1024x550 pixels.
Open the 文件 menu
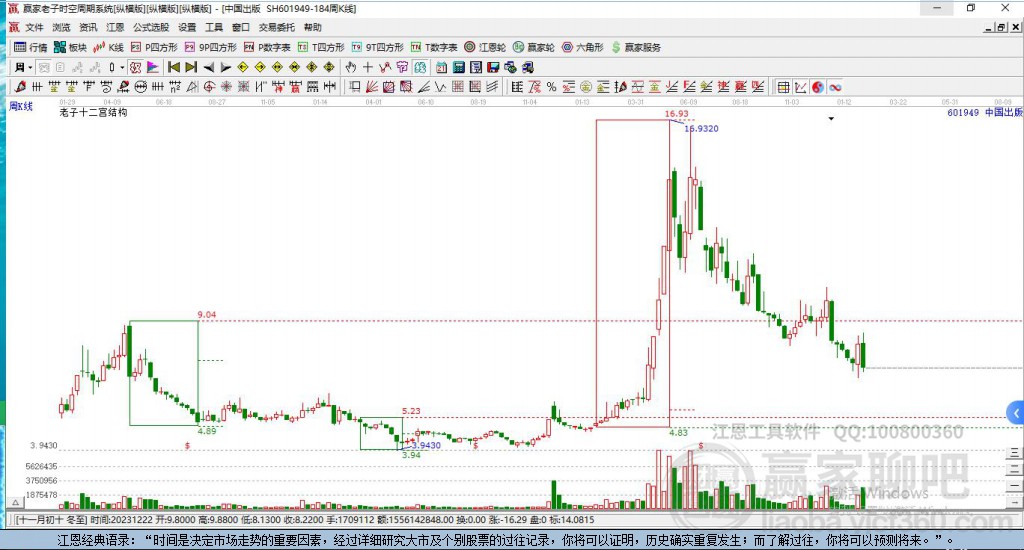(34, 27)
